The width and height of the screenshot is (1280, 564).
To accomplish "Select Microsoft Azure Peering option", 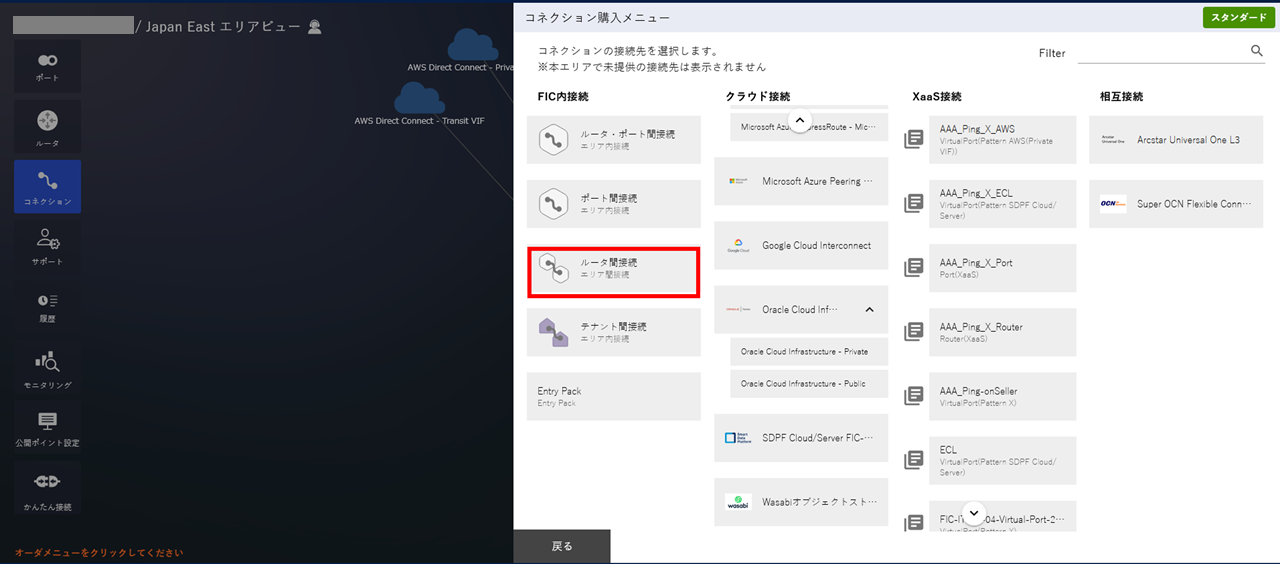I will point(801,182).
